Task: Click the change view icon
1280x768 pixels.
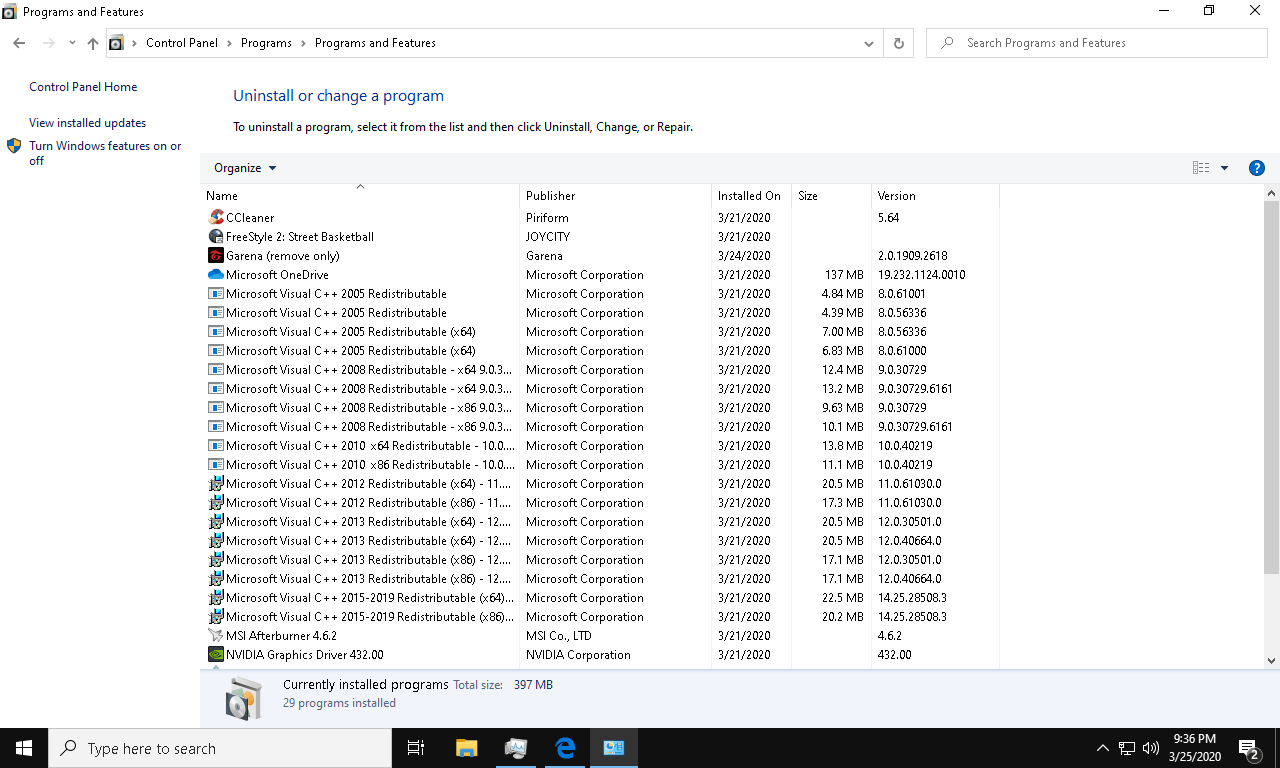Action: [1201, 168]
